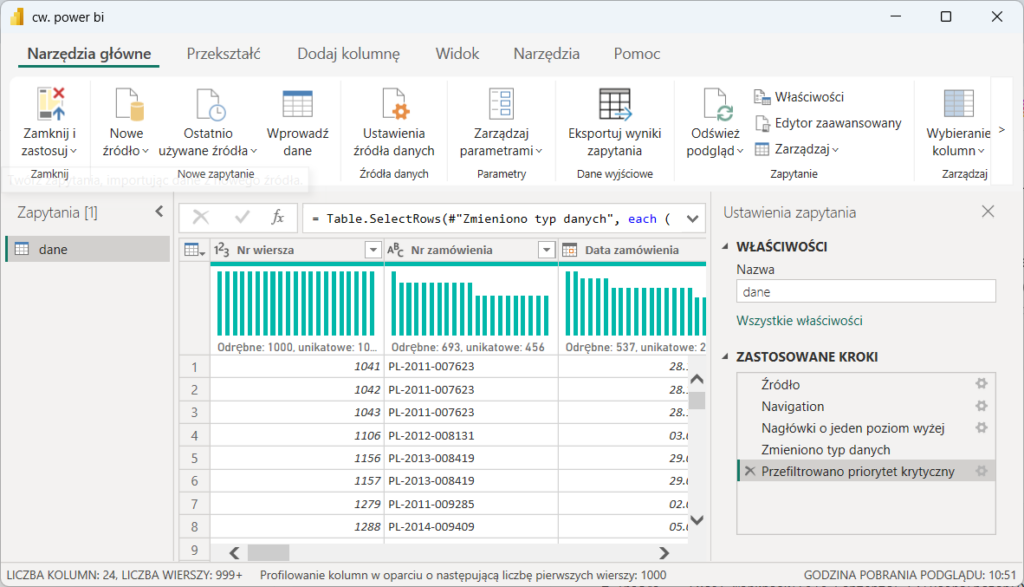The width and height of the screenshot is (1024, 587).
Task: Select the dane query in Zapytania list
Action: click(x=88, y=249)
